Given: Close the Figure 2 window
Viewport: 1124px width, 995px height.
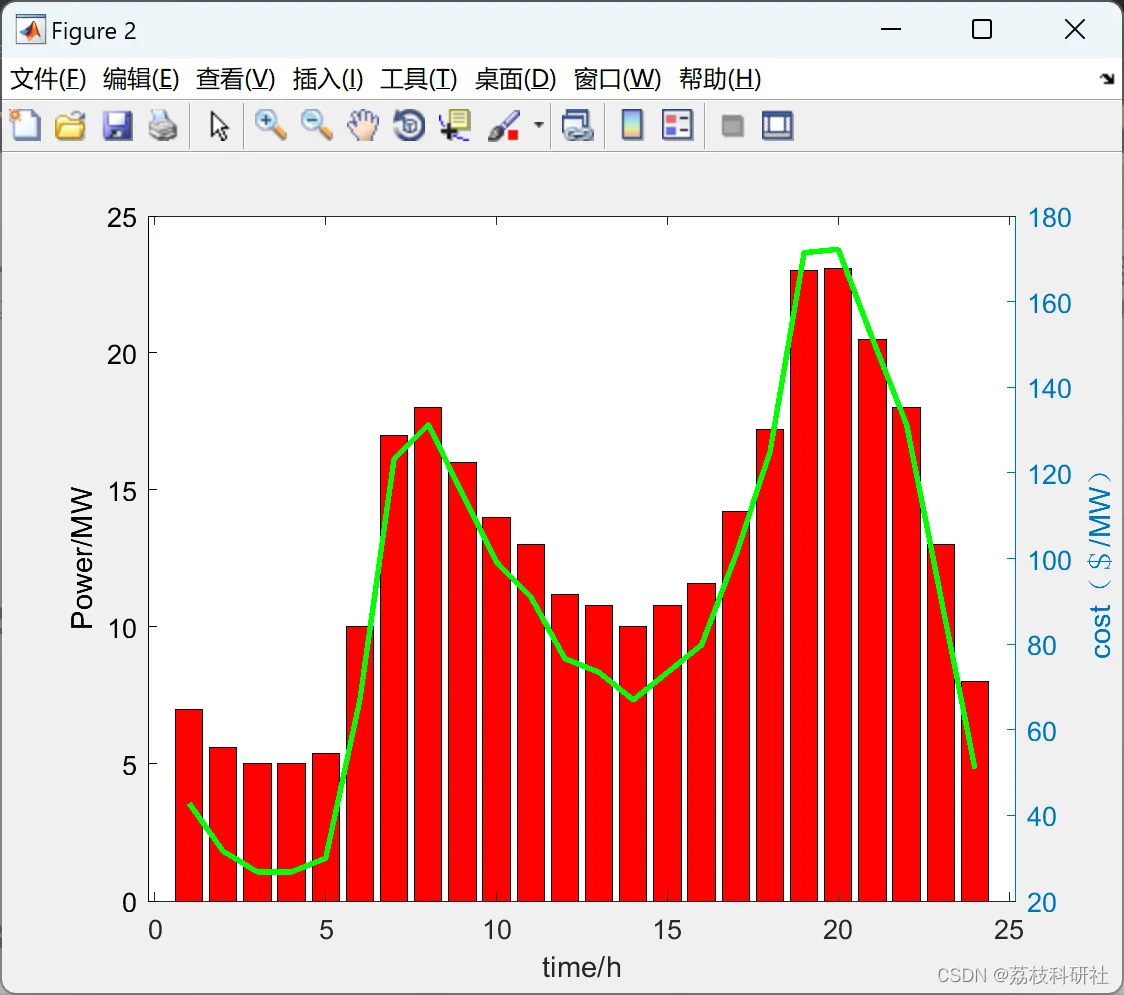Looking at the screenshot, I should [1075, 29].
